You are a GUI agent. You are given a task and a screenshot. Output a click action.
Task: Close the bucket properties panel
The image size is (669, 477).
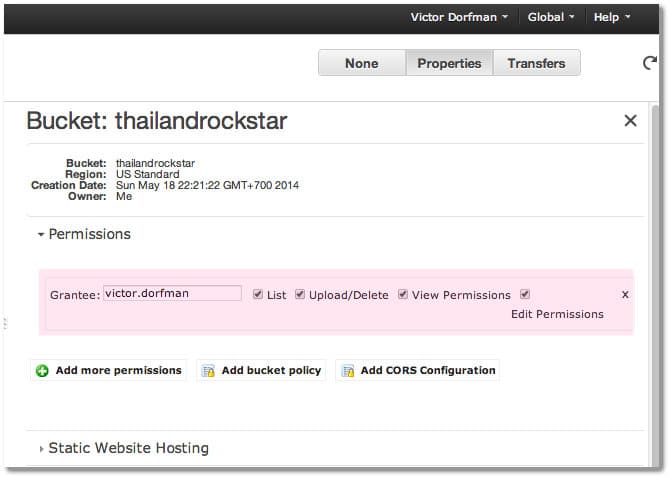click(630, 121)
